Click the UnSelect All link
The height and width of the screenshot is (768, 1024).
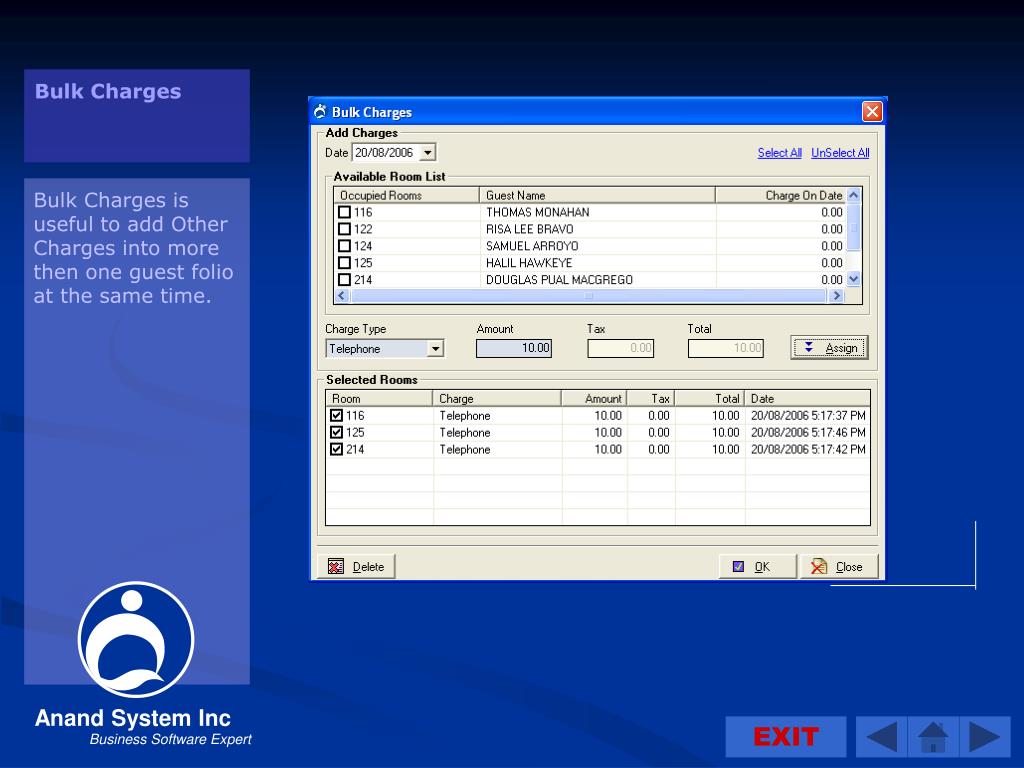[x=840, y=153]
